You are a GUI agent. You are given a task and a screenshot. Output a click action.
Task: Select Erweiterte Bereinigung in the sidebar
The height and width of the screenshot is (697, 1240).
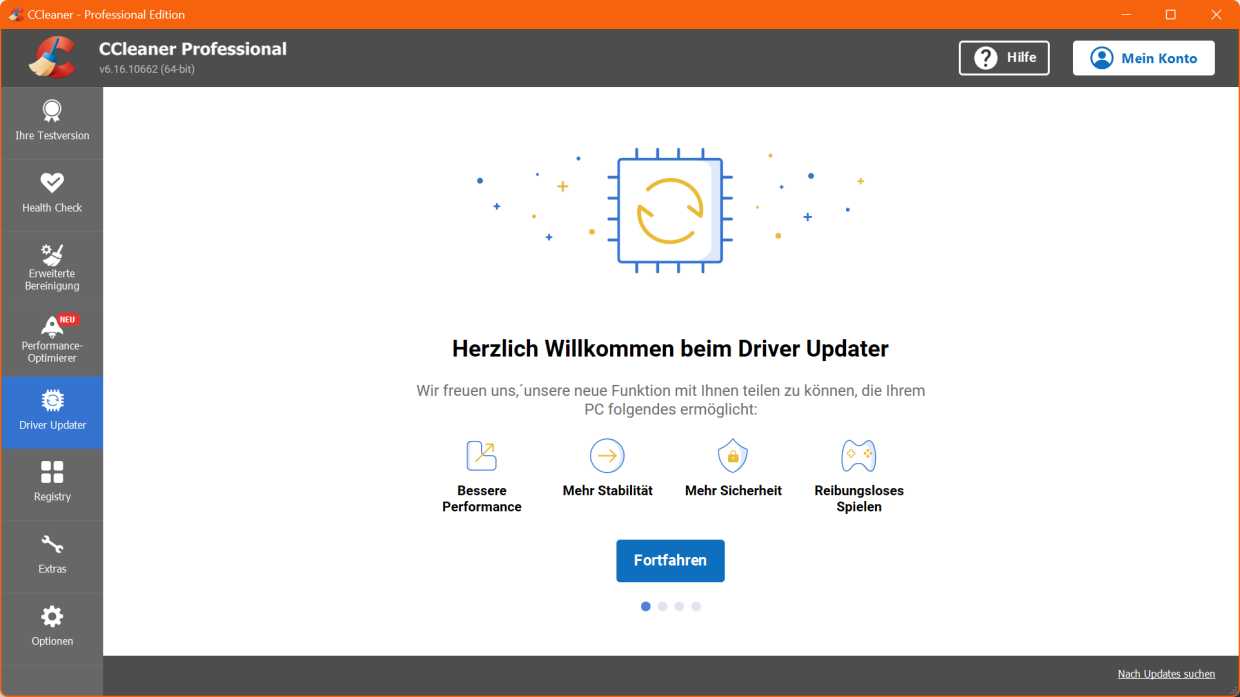point(52,265)
